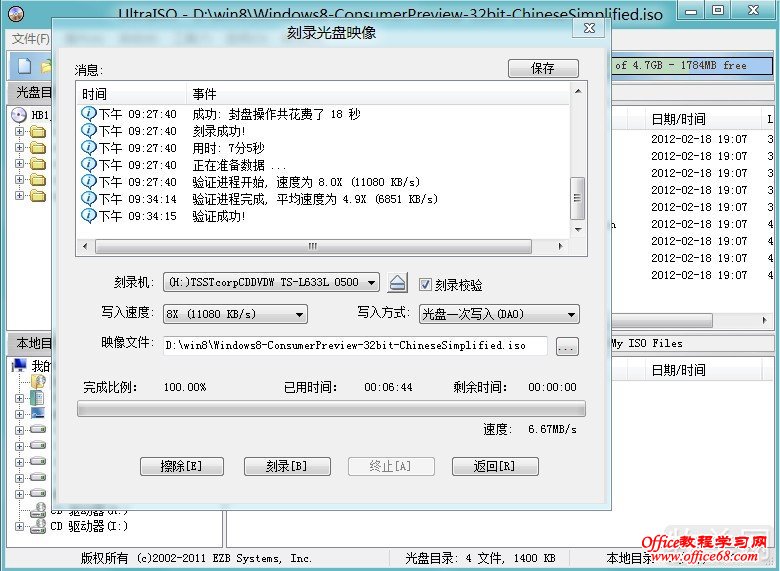
Task: Click the HB1 disc icon in disc tree
Action: [18, 115]
